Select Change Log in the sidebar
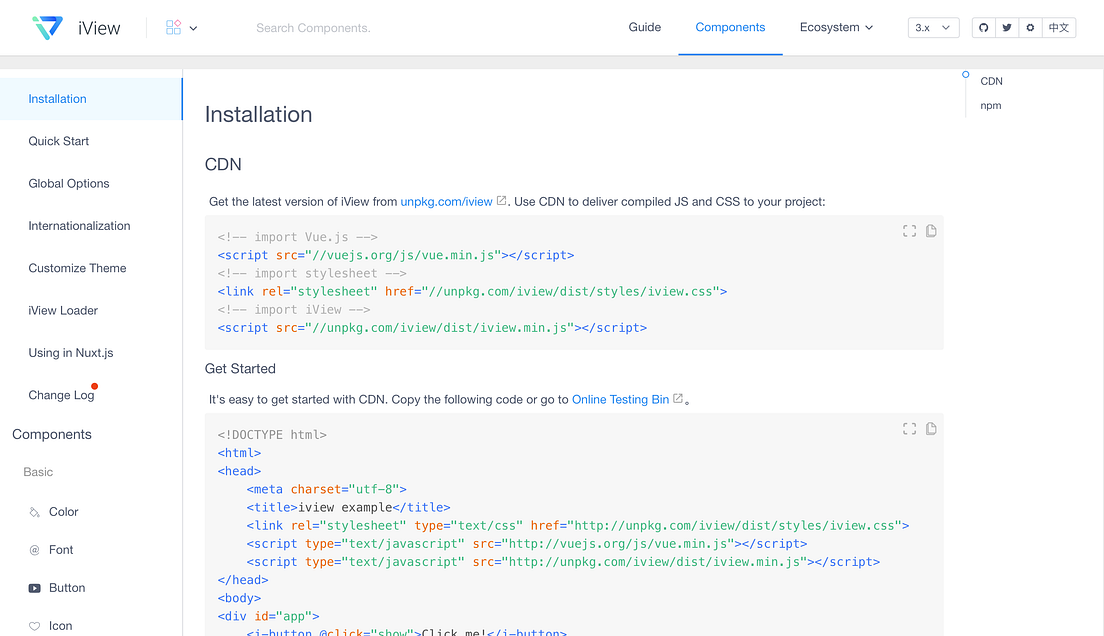The image size is (1104, 636). 62,394
